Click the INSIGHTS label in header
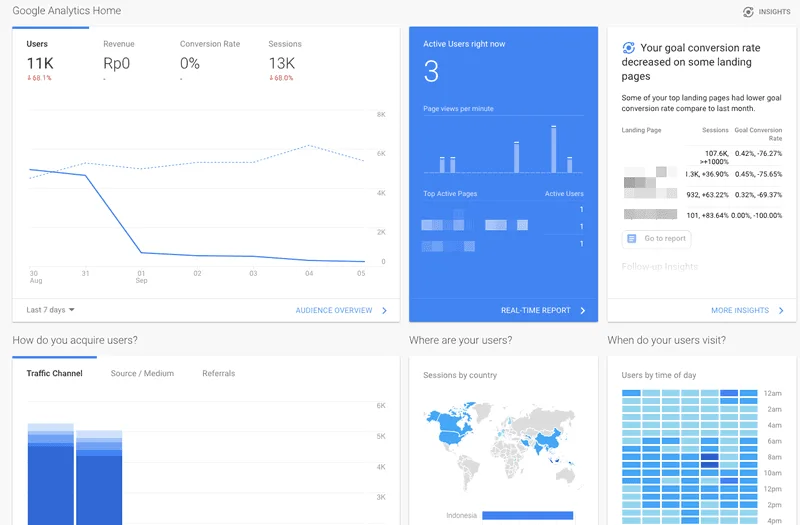 coord(774,12)
